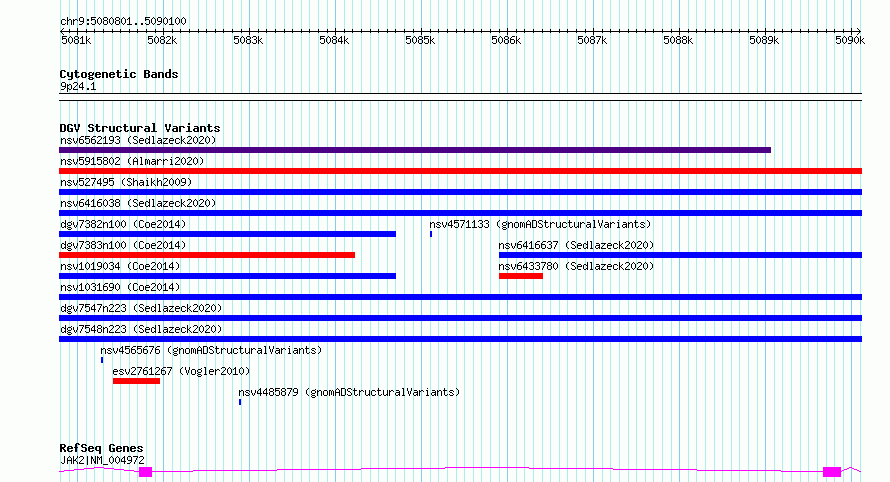Select the red esv2761267 variant bar

point(136,381)
